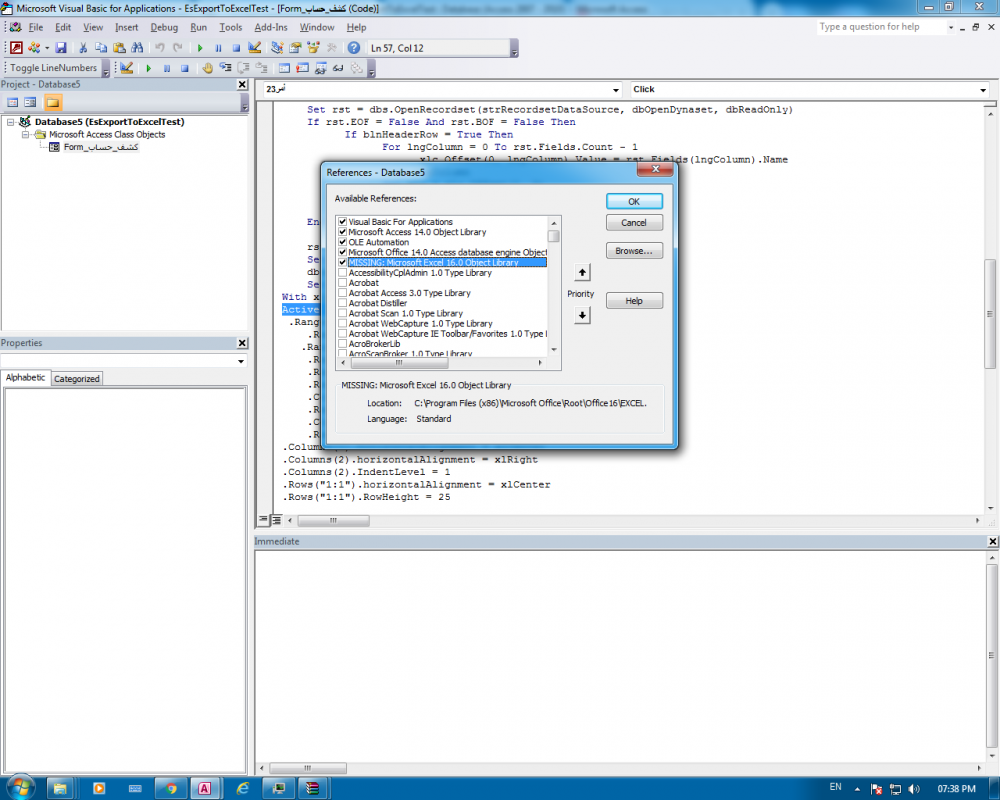Open the File menu
The width and height of the screenshot is (1000, 800).
36,27
